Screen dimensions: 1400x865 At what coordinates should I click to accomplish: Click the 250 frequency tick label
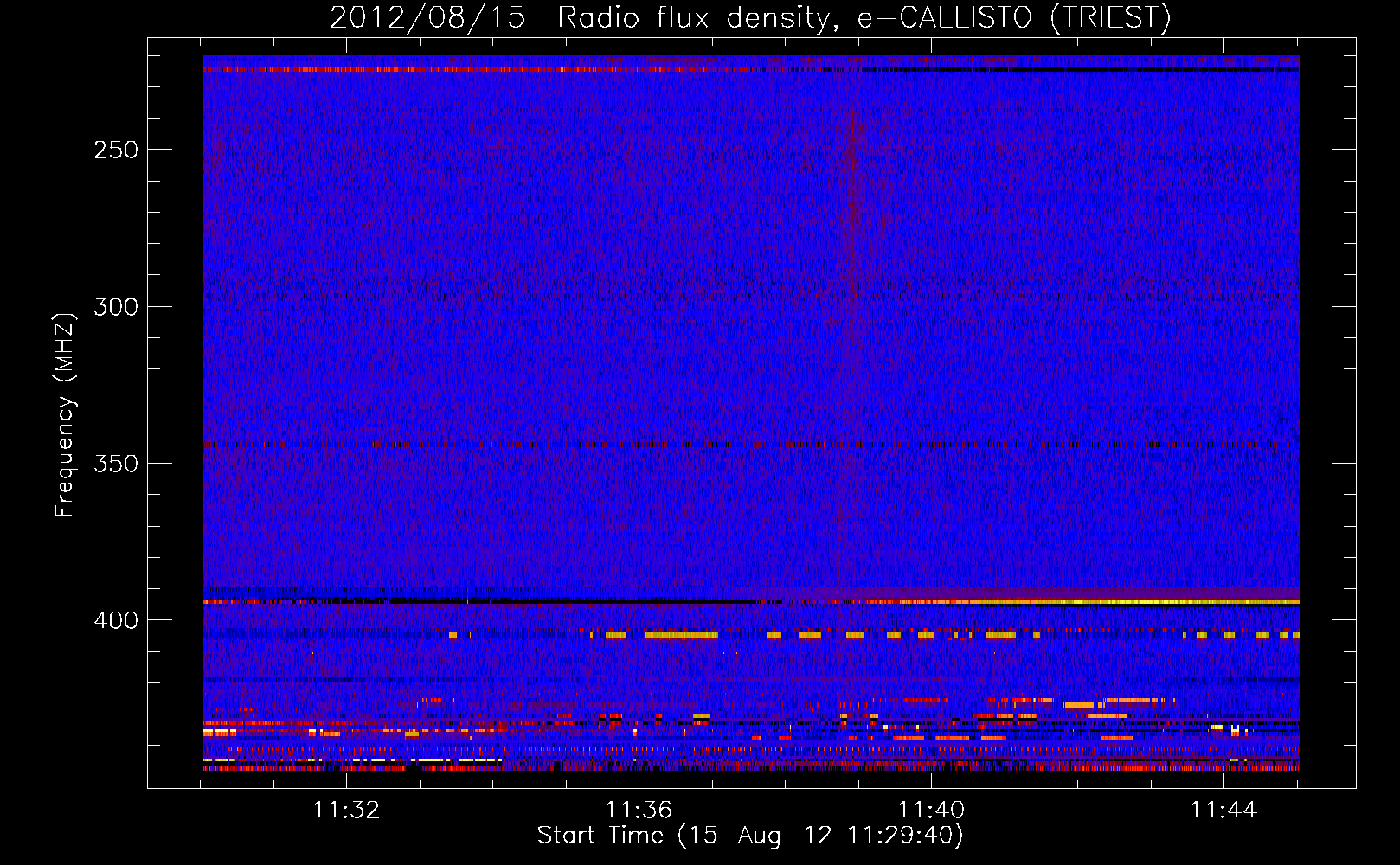click(x=116, y=150)
